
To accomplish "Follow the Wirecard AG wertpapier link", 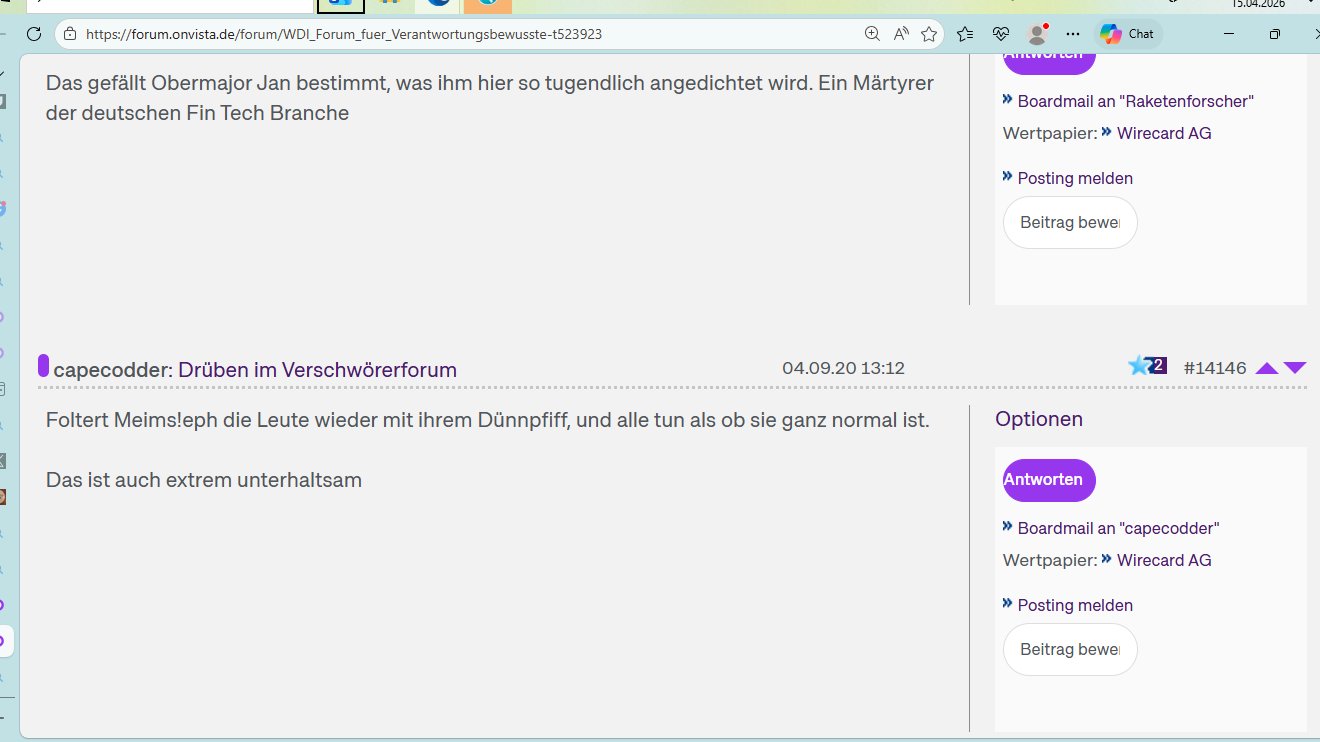I will click(x=1165, y=560).
